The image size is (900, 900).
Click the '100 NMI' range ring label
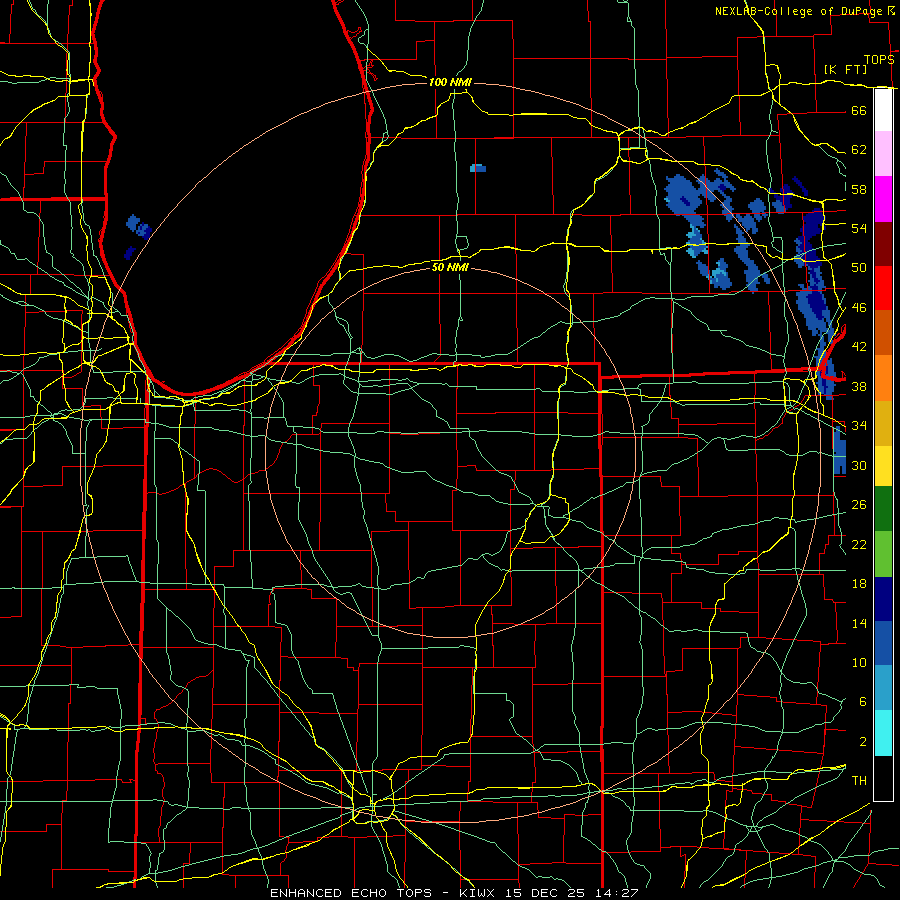(x=450, y=82)
